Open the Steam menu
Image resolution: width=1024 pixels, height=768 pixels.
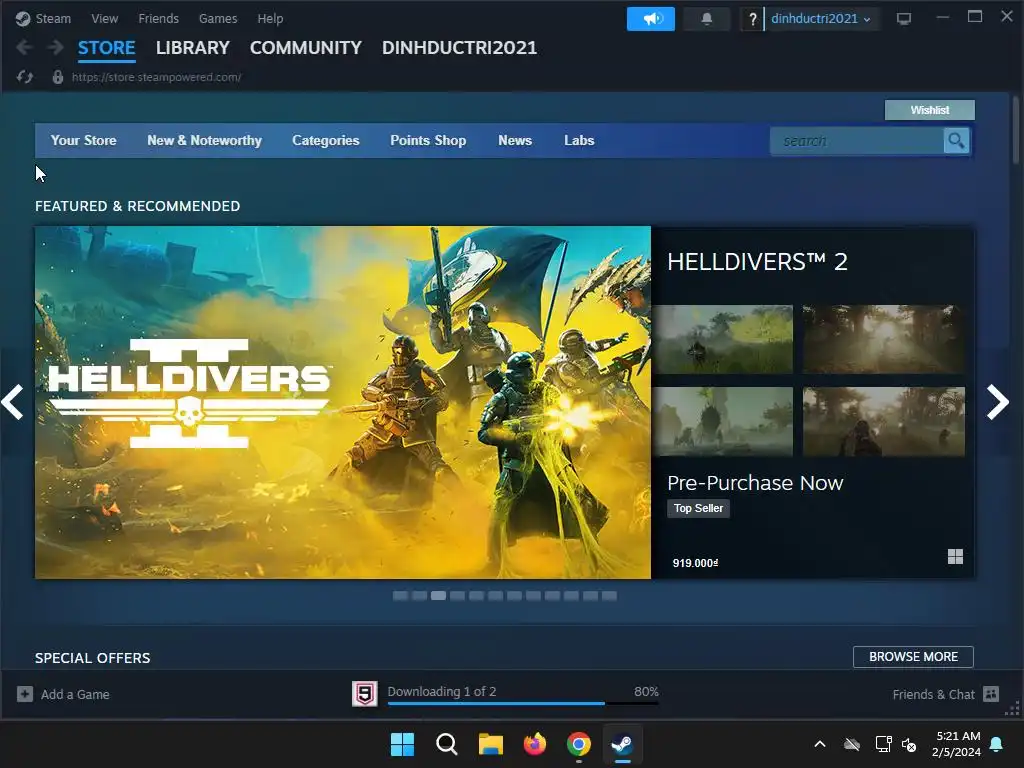click(53, 18)
